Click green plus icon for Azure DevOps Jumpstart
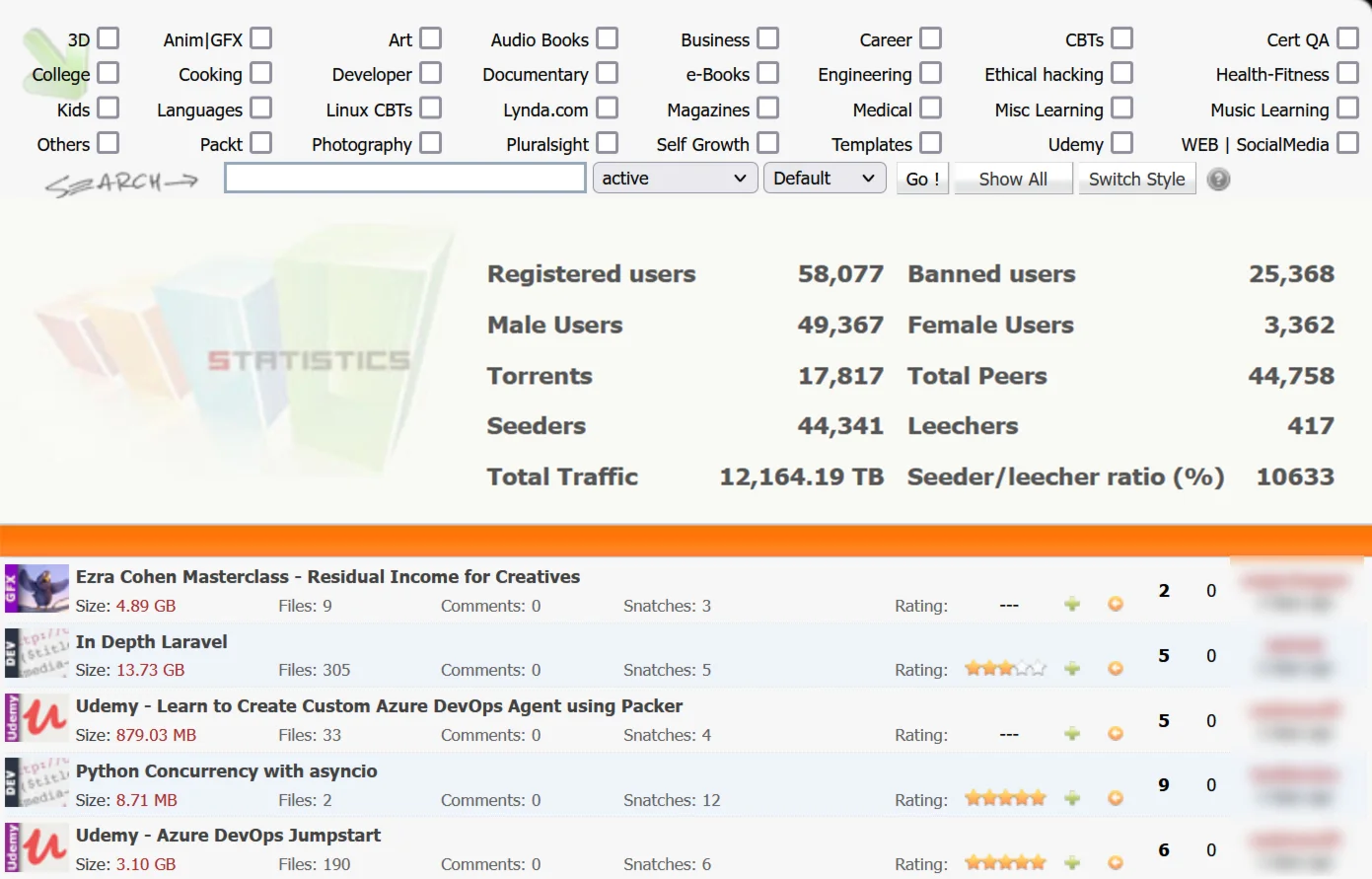Image resolution: width=1372 pixels, height=879 pixels. click(x=1072, y=863)
